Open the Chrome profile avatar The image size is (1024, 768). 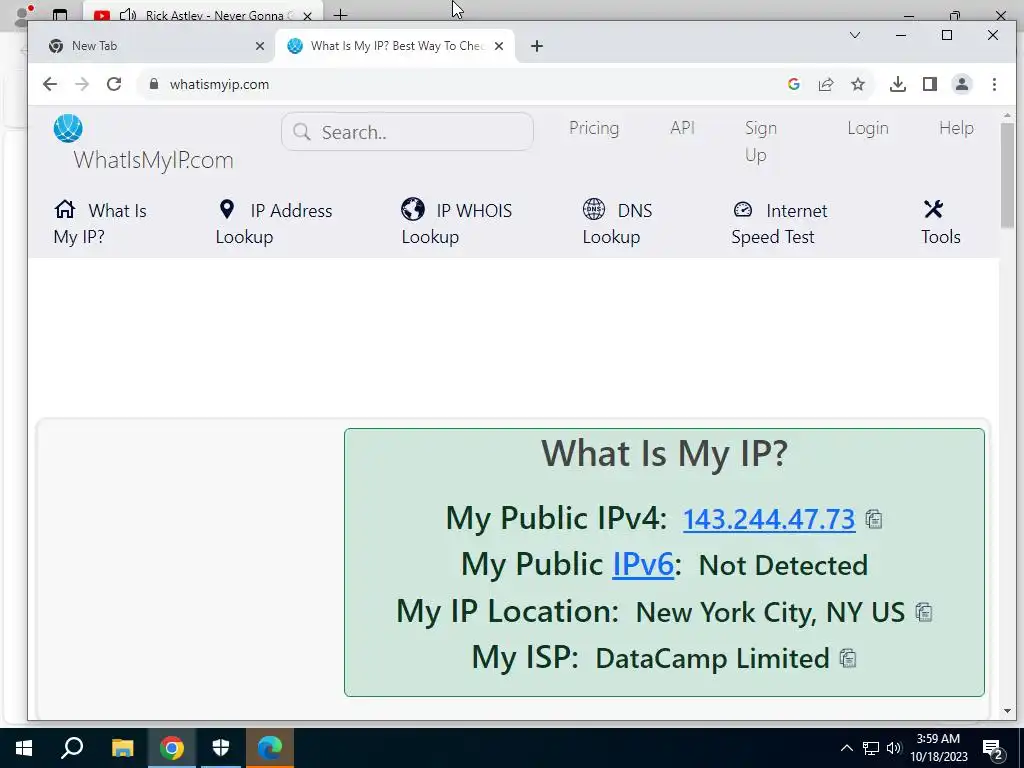[x=962, y=84]
